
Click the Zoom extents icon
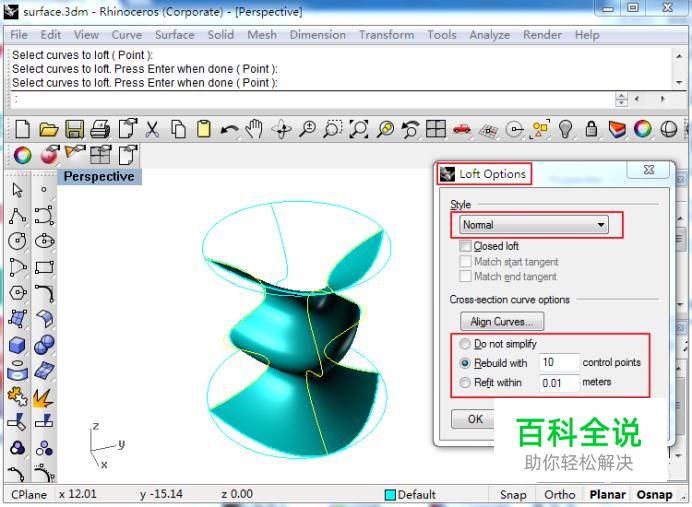point(359,129)
